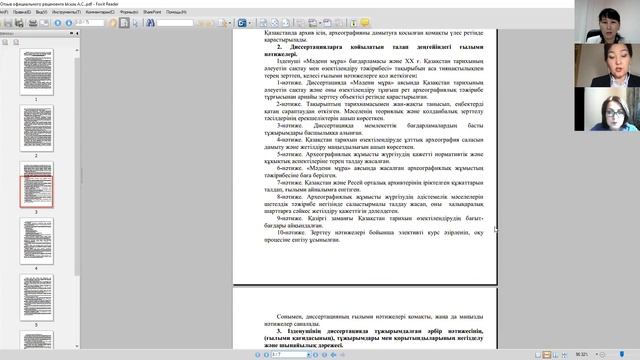Click text line starting "5-нәтиже"
640x360 pixels.
(380, 154)
